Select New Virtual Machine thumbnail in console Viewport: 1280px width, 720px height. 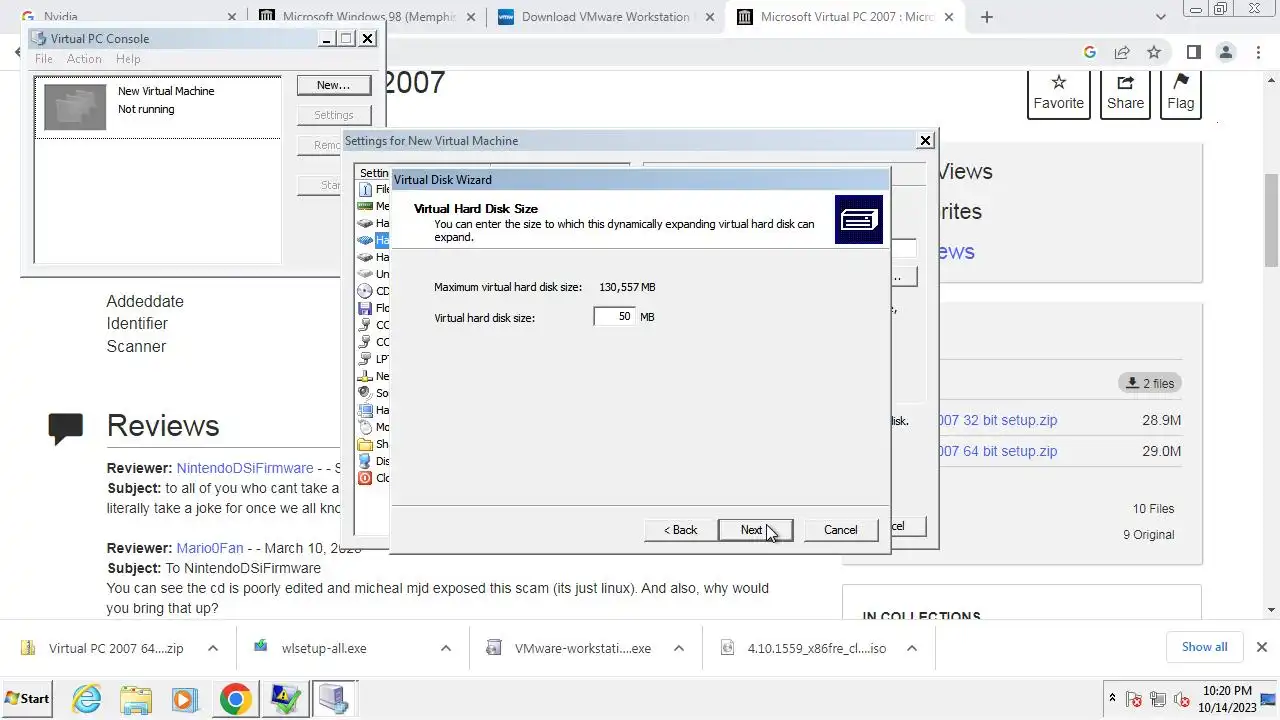[x=75, y=106]
